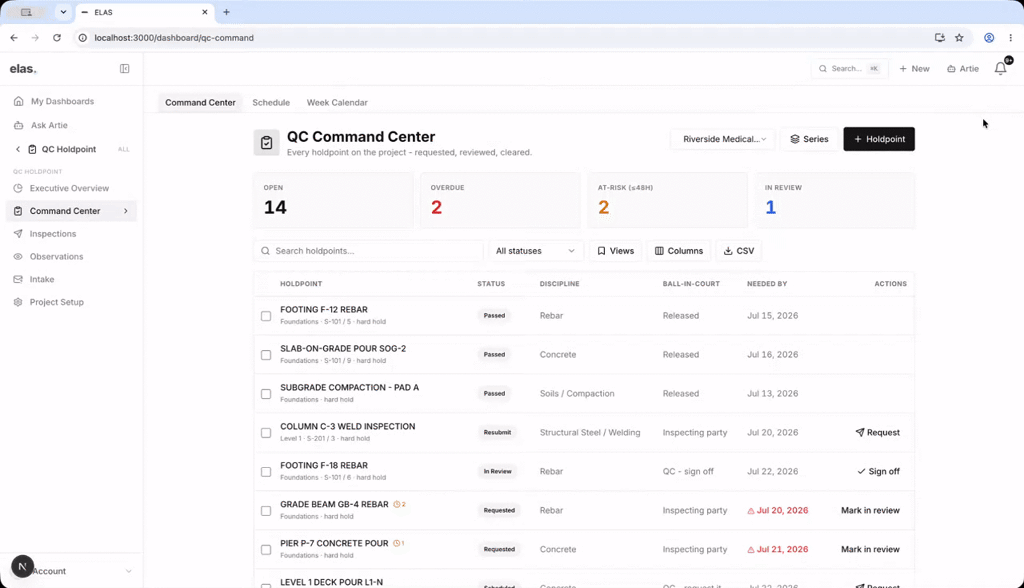
Task: Download holdpoints as CSV
Action: click(x=739, y=251)
